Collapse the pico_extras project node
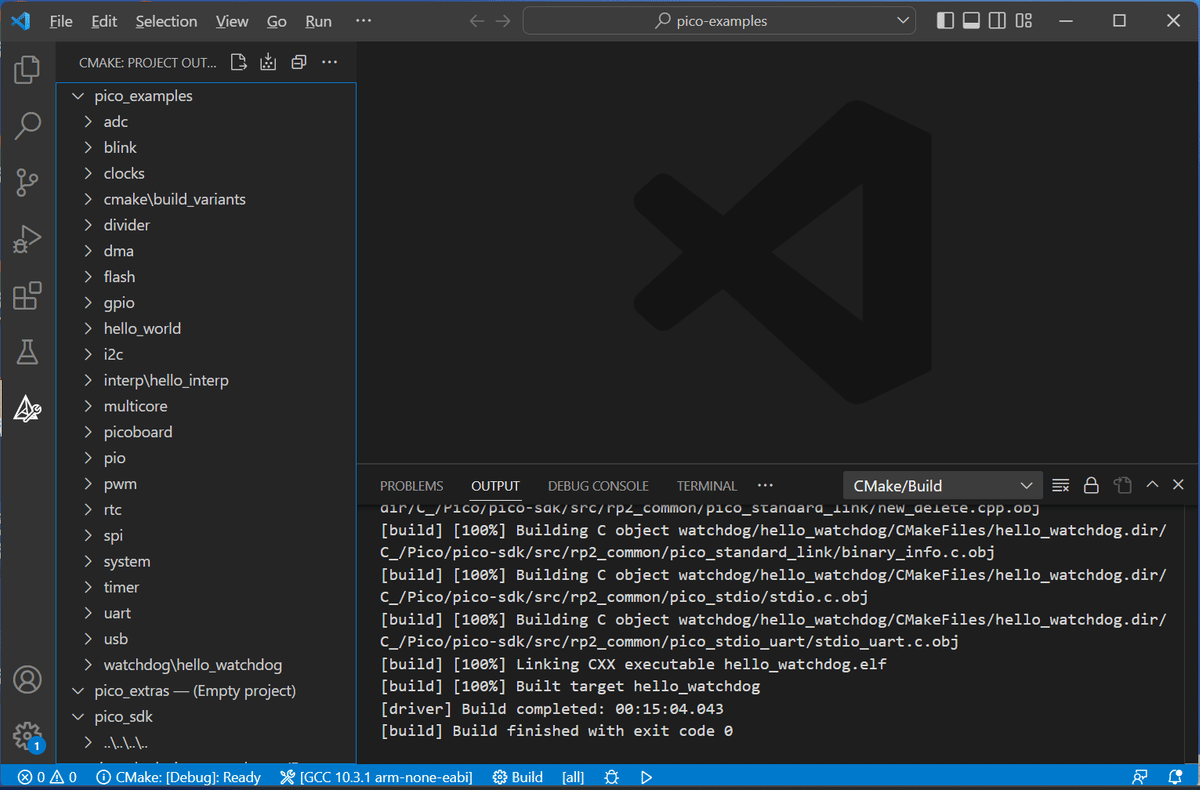 [77, 691]
